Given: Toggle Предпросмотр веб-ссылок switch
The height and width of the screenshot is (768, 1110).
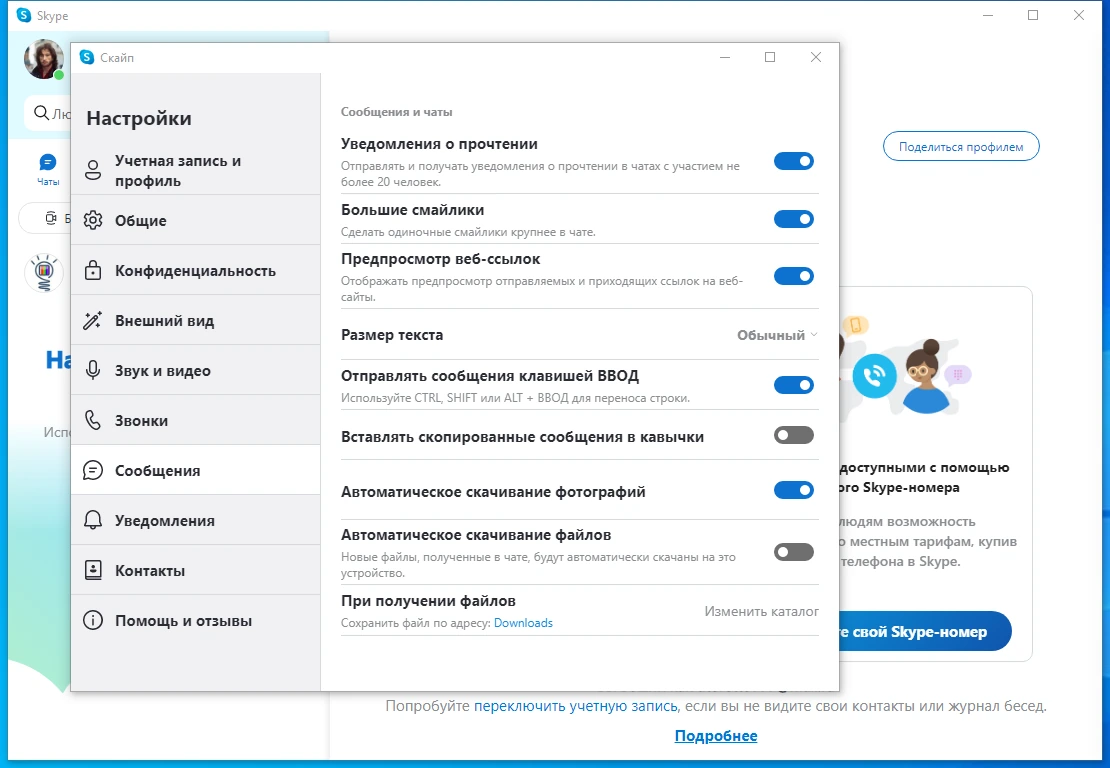Looking at the screenshot, I should point(794,276).
